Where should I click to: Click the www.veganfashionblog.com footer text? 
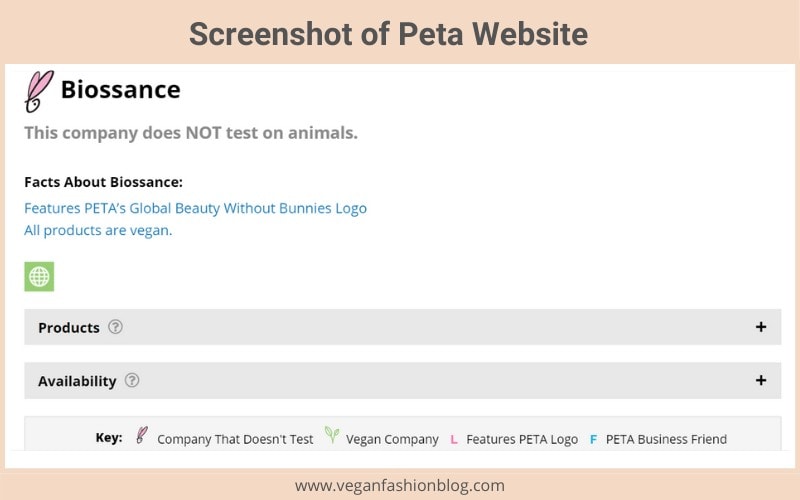tap(399, 485)
